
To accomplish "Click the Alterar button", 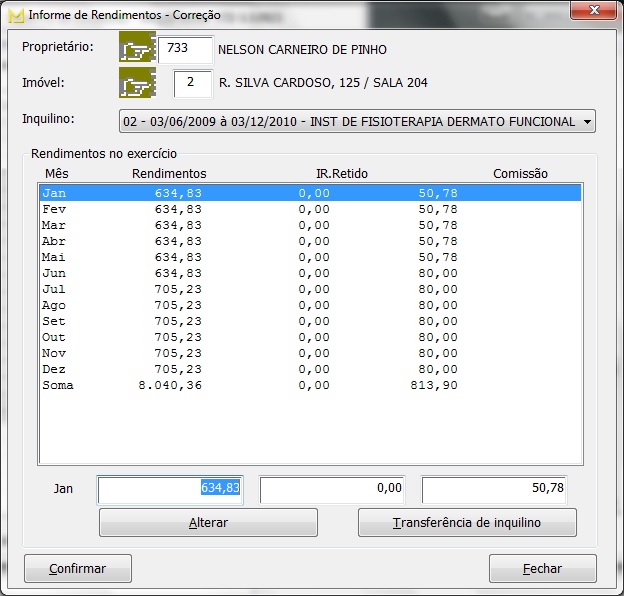I will point(208,523).
